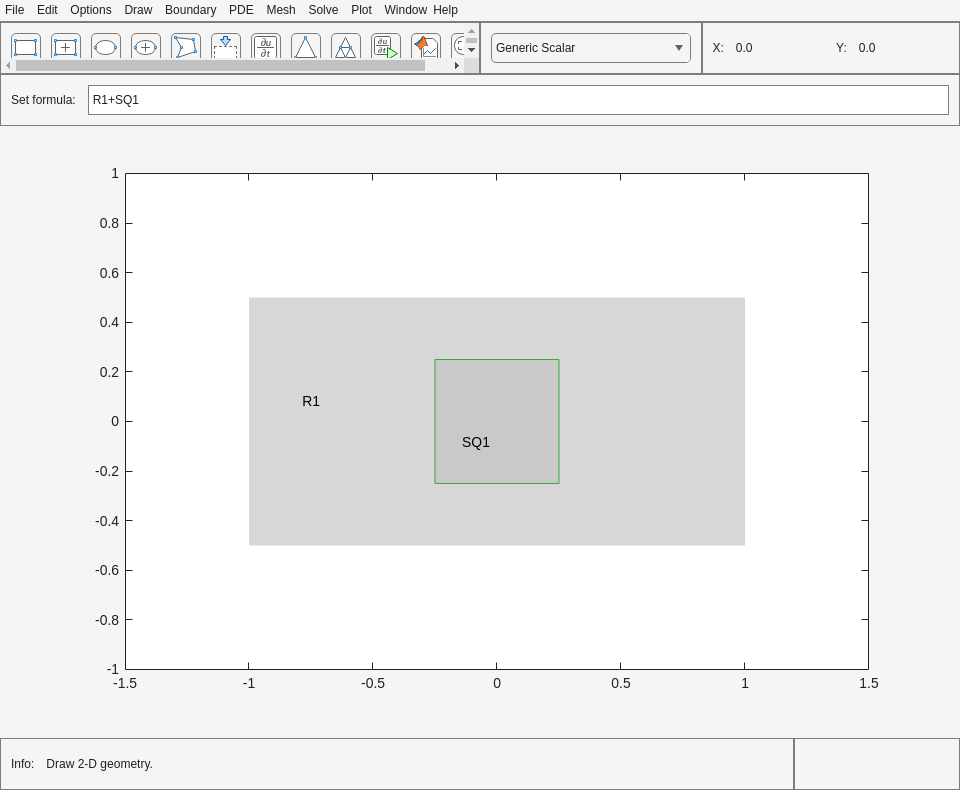
Task: Select the centered rectangle tool
Action: point(66,47)
